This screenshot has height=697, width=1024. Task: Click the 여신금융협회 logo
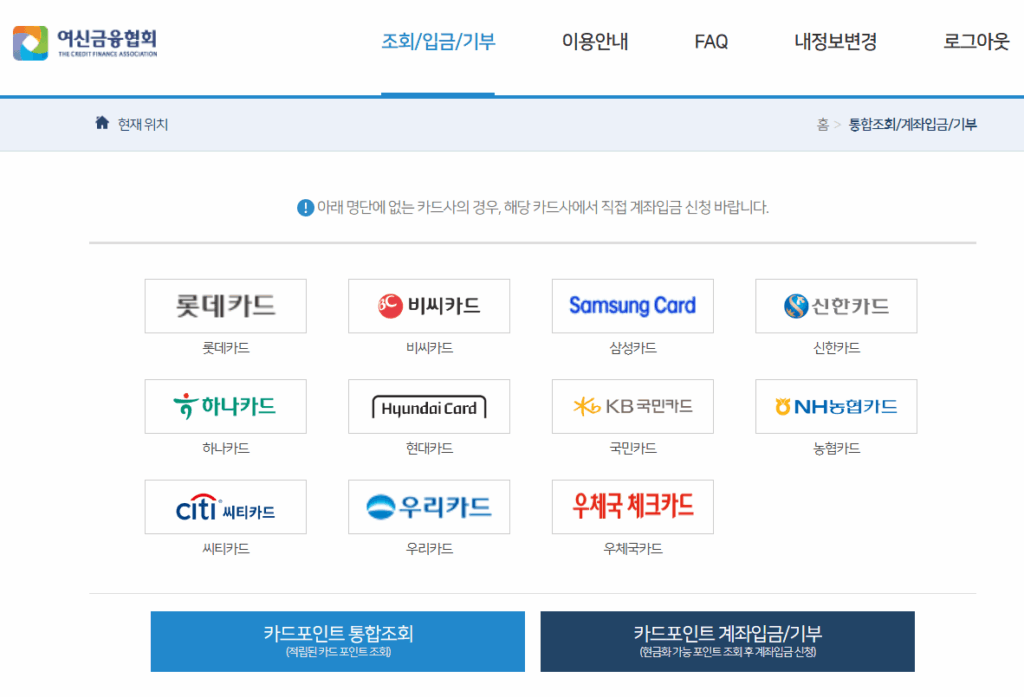(x=85, y=43)
